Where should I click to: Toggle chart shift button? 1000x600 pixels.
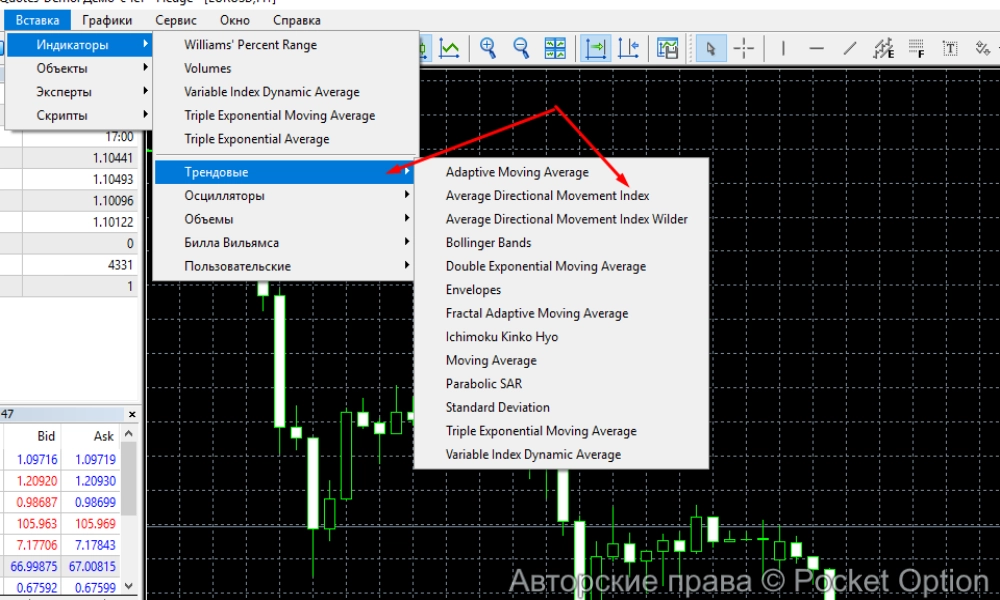(x=629, y=48)
